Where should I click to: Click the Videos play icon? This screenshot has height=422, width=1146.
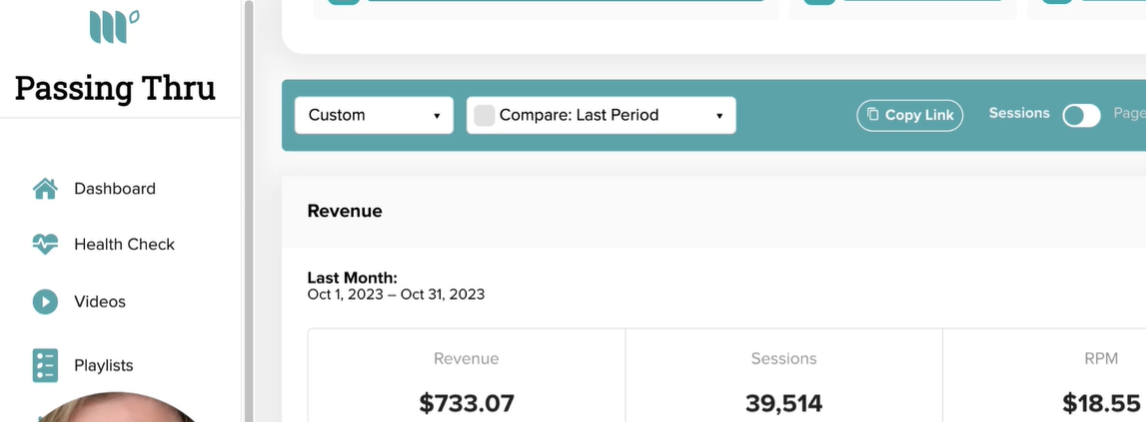pos(45,301)
